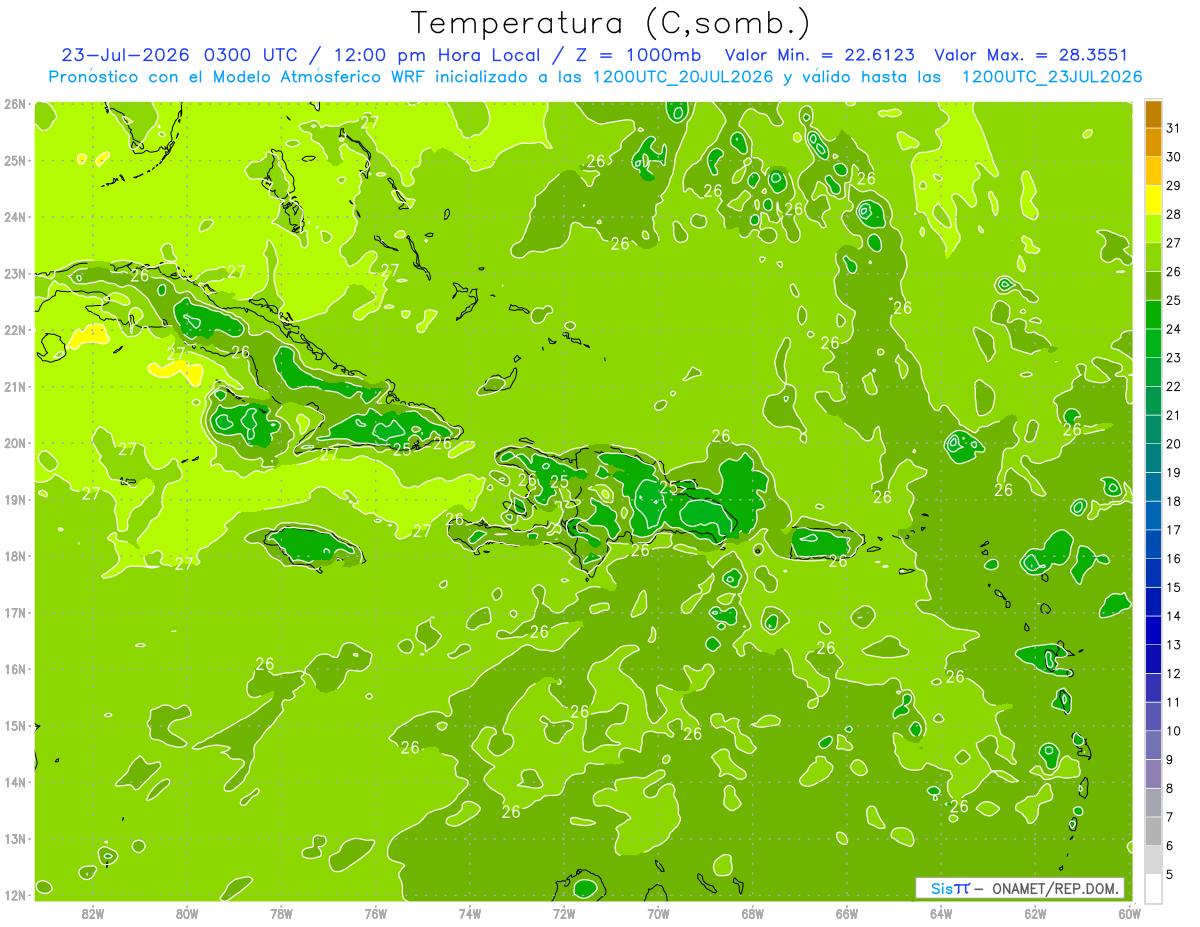Click the 26N latitude axis label

[14, 104]
